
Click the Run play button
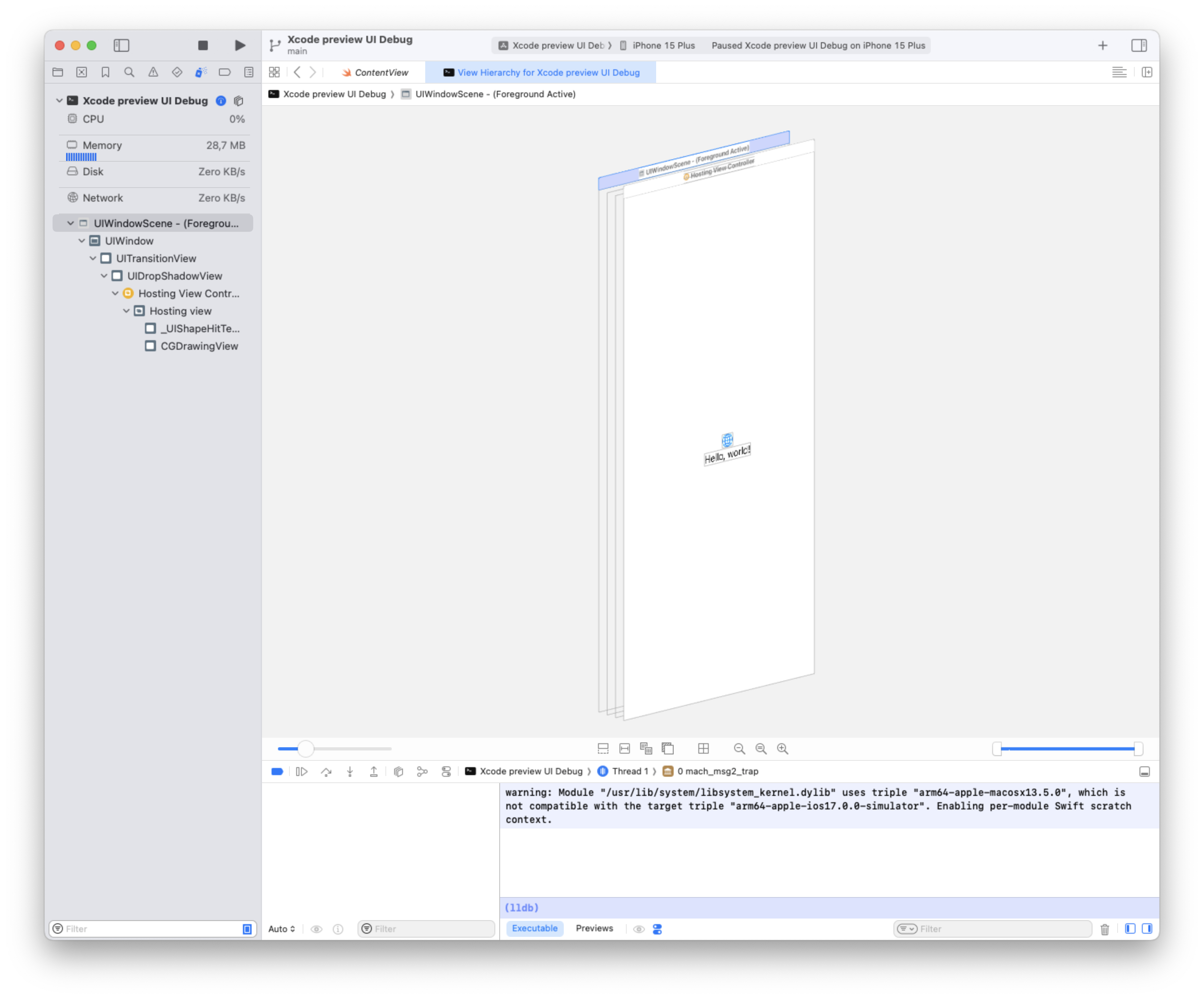pos(240,45)
